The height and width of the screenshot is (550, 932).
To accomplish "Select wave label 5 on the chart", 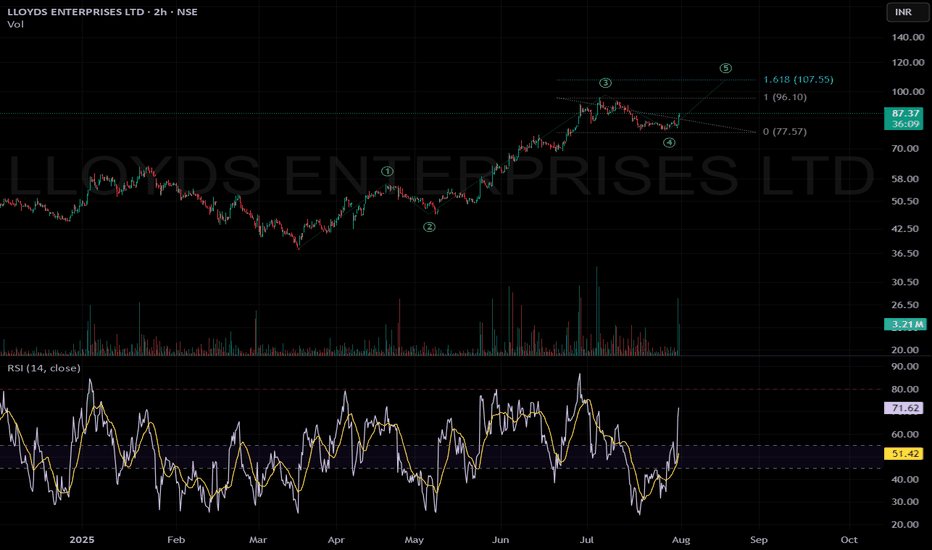I will 725,68.
